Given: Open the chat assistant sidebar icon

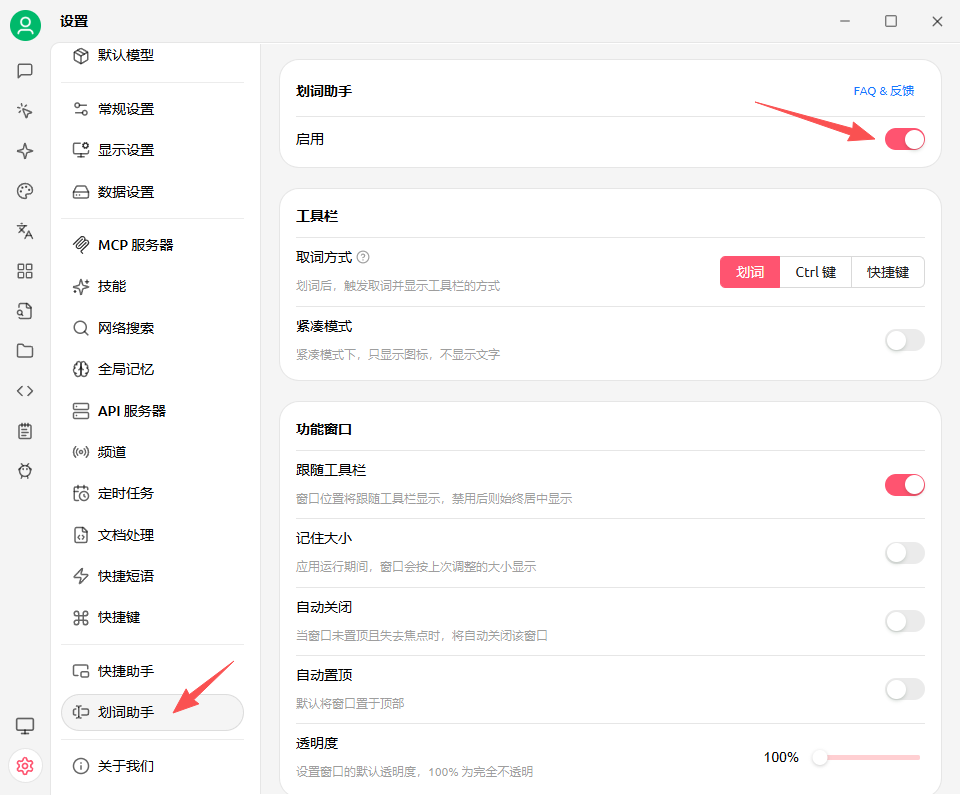Looking at the screenshot, I should click(25, 71).
